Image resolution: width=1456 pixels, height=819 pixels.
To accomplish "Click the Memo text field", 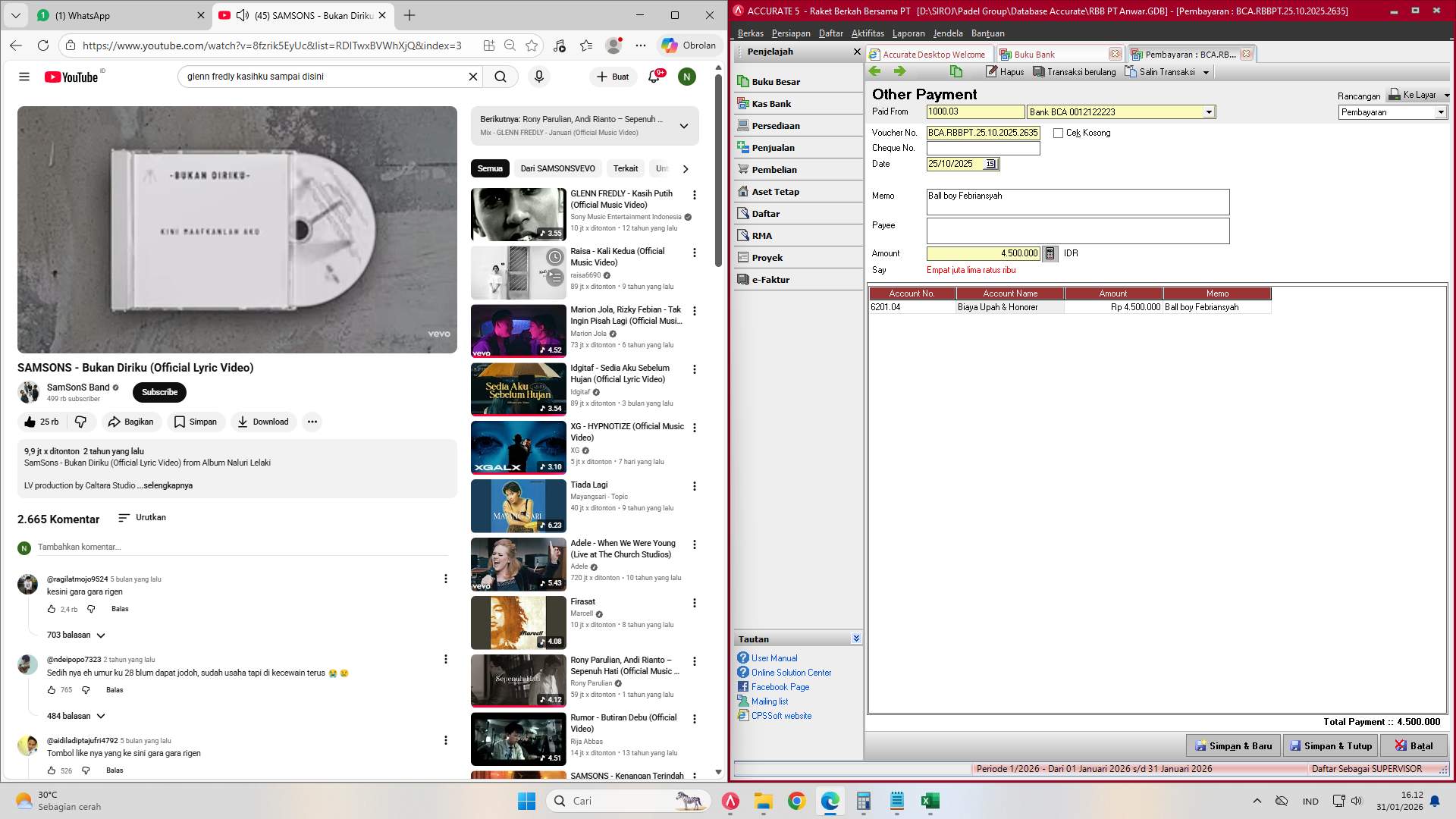I will click(1077, 202).
